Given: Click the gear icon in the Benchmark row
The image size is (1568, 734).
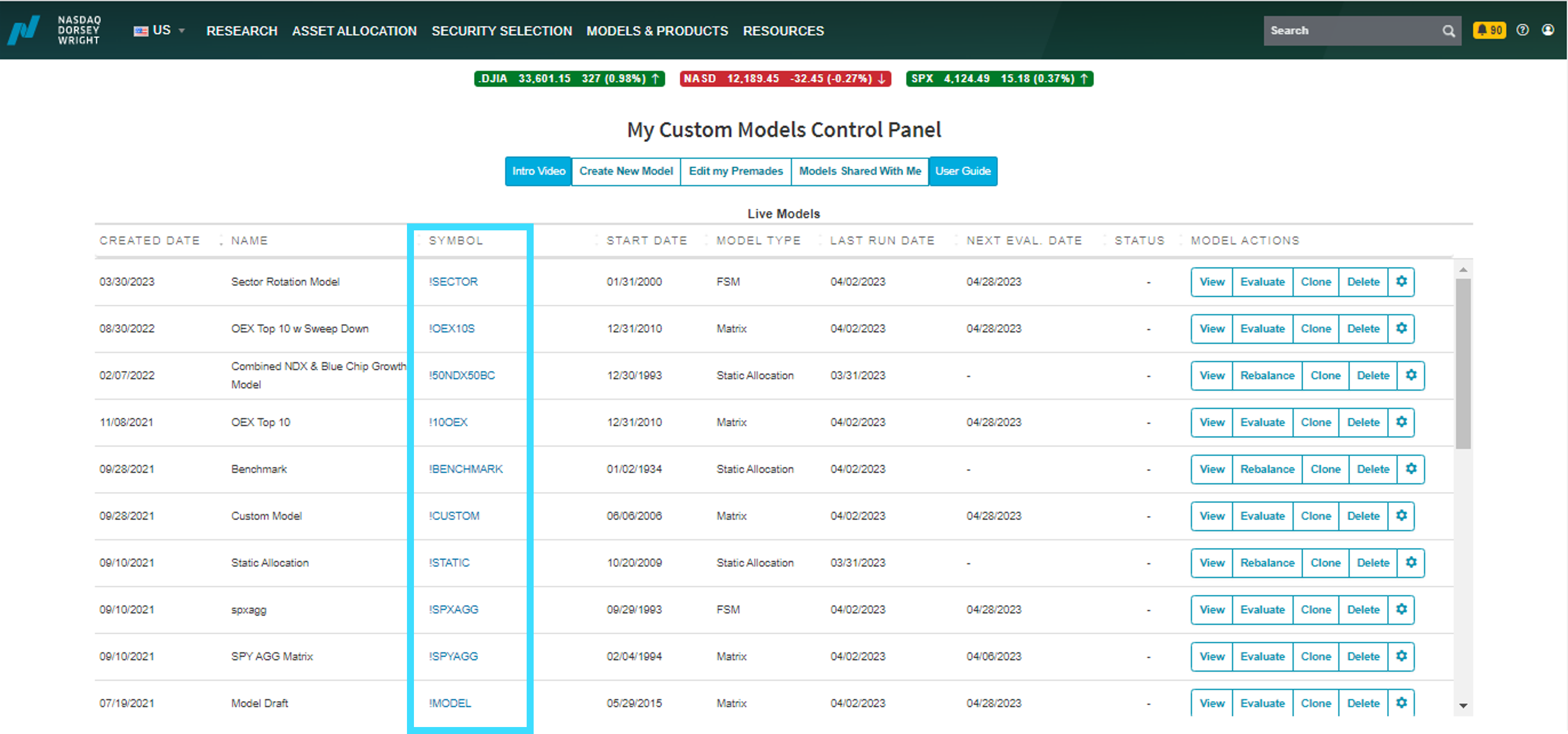Looking at the screenshot, I should coord(1410,469).
